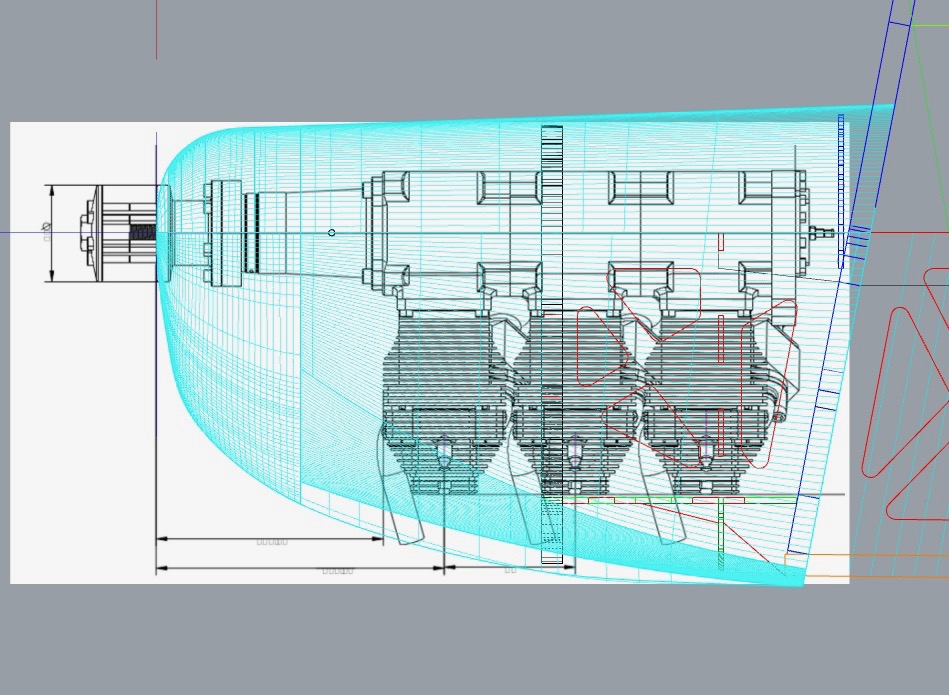Image resolution: width=949 pixels, height=695 pixels.
Task: Click the upper horizontal dimension text at bottom
Action: 272,542
